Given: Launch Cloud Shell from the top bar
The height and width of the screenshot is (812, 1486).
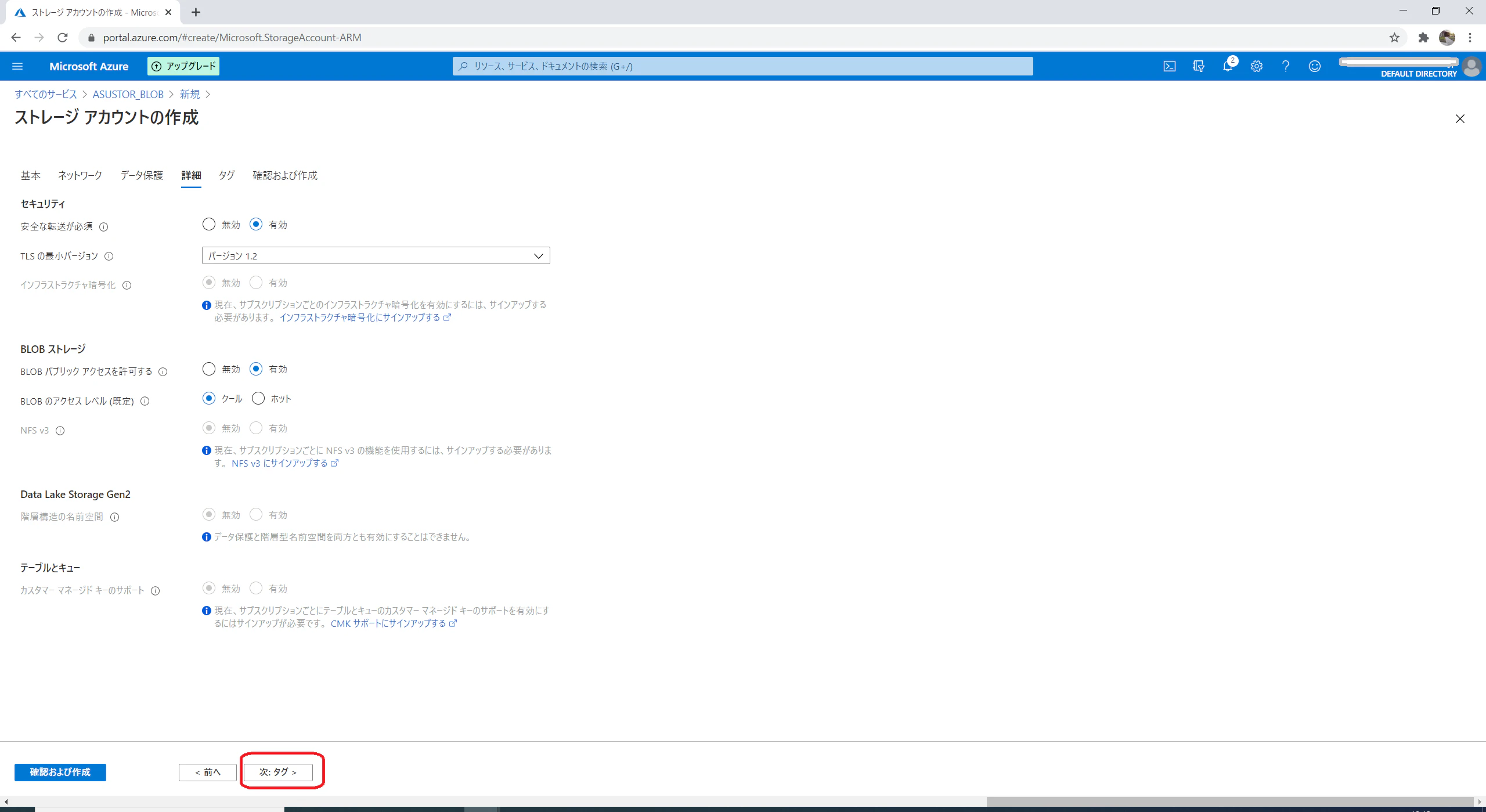Looking at the screenshot, I should (1170, 66).
